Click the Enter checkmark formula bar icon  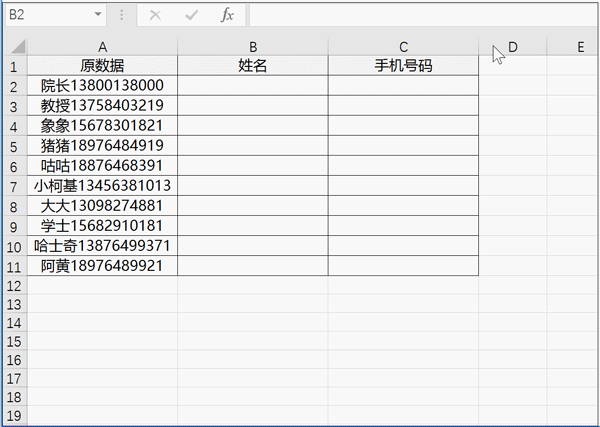[191, 15]
